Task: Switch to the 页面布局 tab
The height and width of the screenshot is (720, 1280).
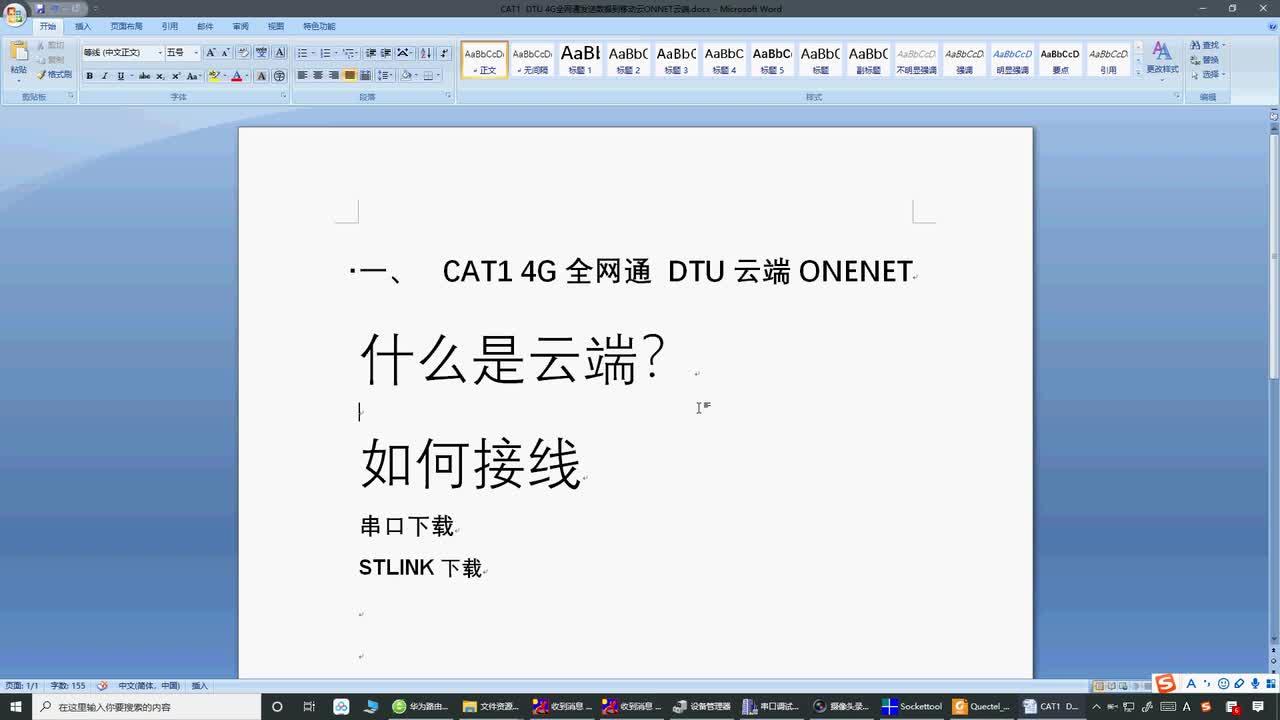Action: tap(126, 26)
